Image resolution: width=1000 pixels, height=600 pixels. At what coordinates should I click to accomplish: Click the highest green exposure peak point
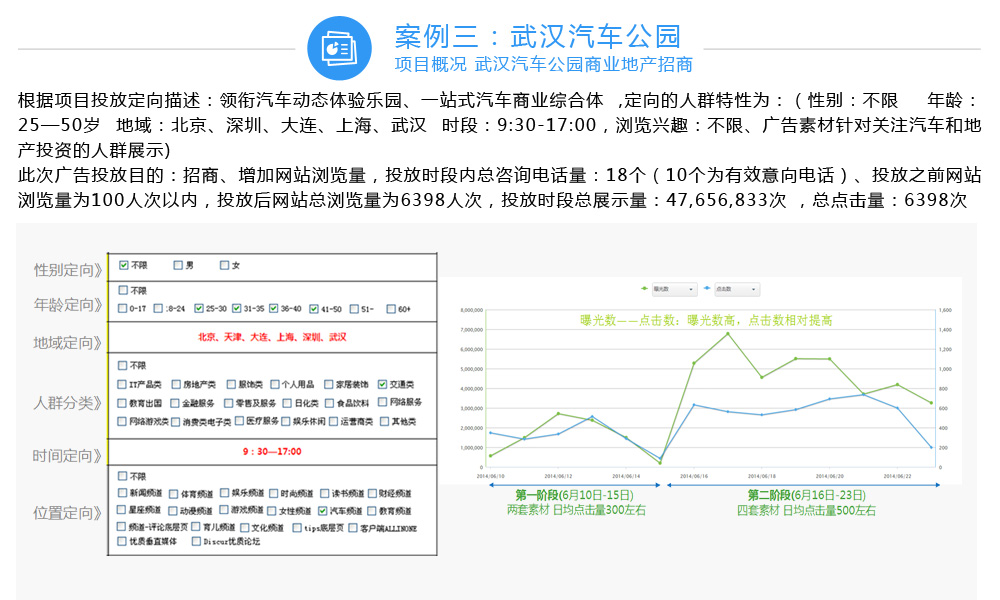point(727,333)
